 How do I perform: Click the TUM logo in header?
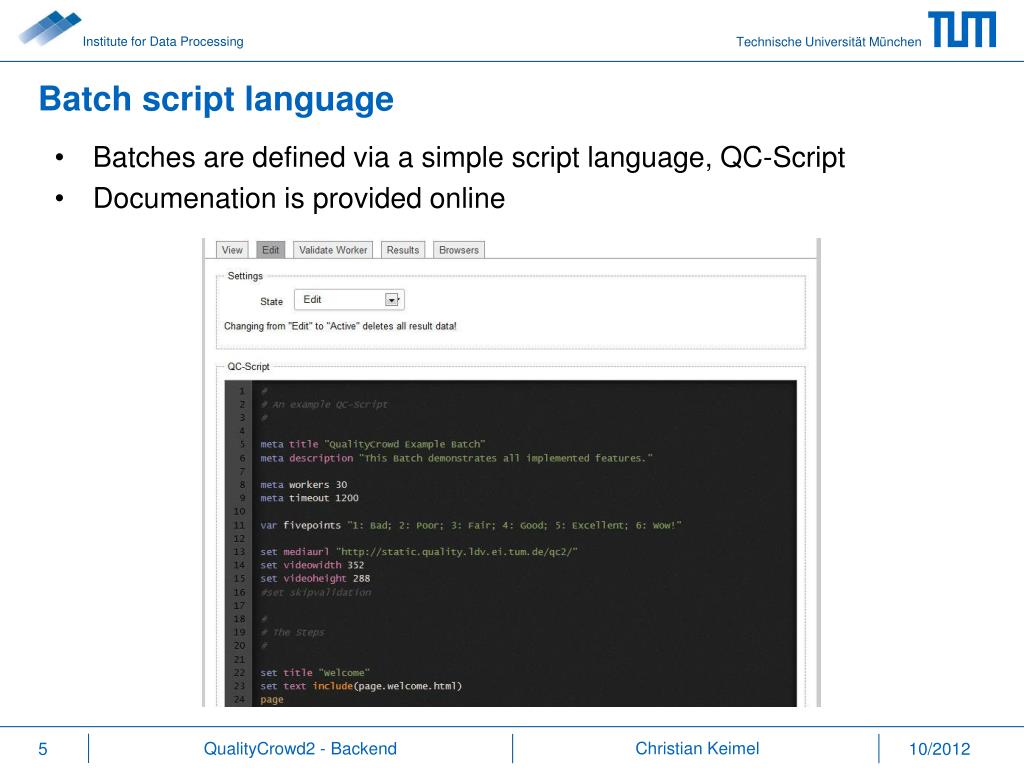coord(962,29)
